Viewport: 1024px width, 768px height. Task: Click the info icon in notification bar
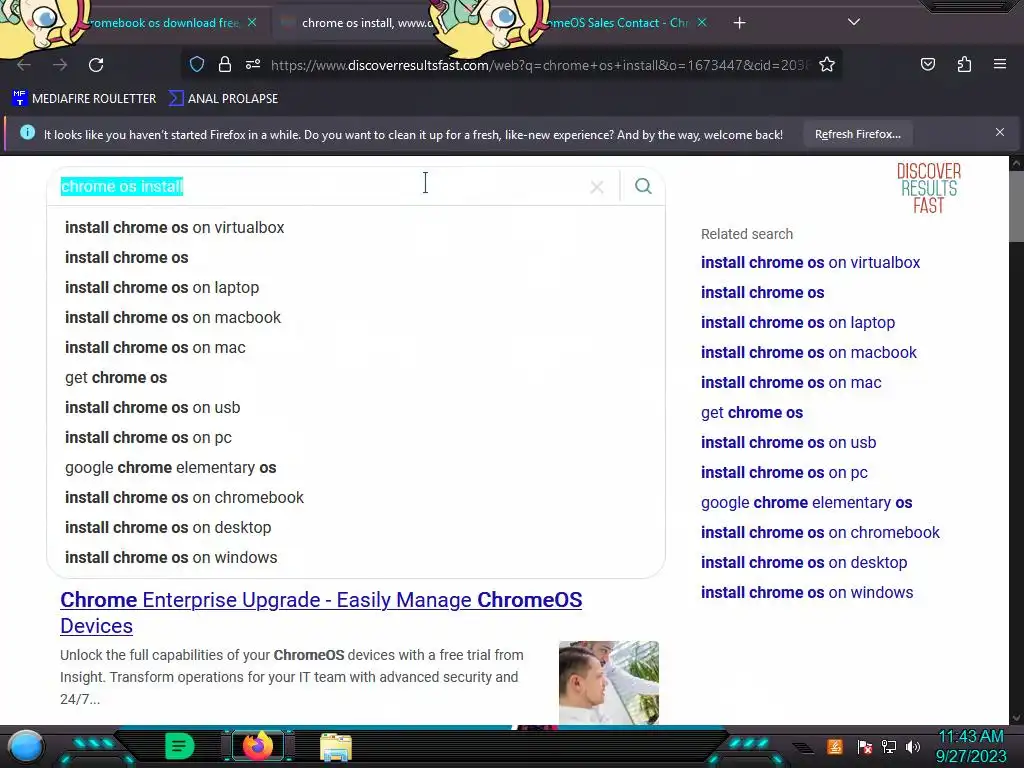point(27,133)
